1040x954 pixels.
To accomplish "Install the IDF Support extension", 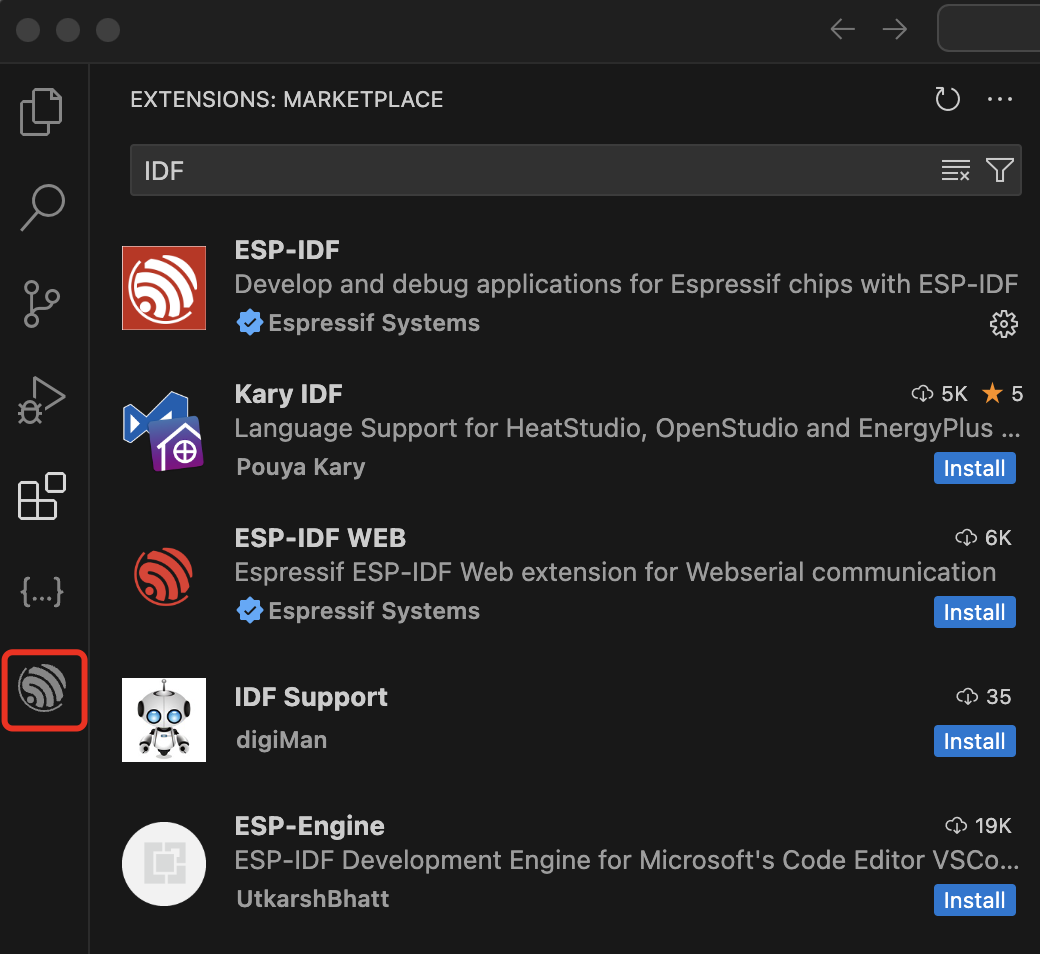I will (974, 741).
